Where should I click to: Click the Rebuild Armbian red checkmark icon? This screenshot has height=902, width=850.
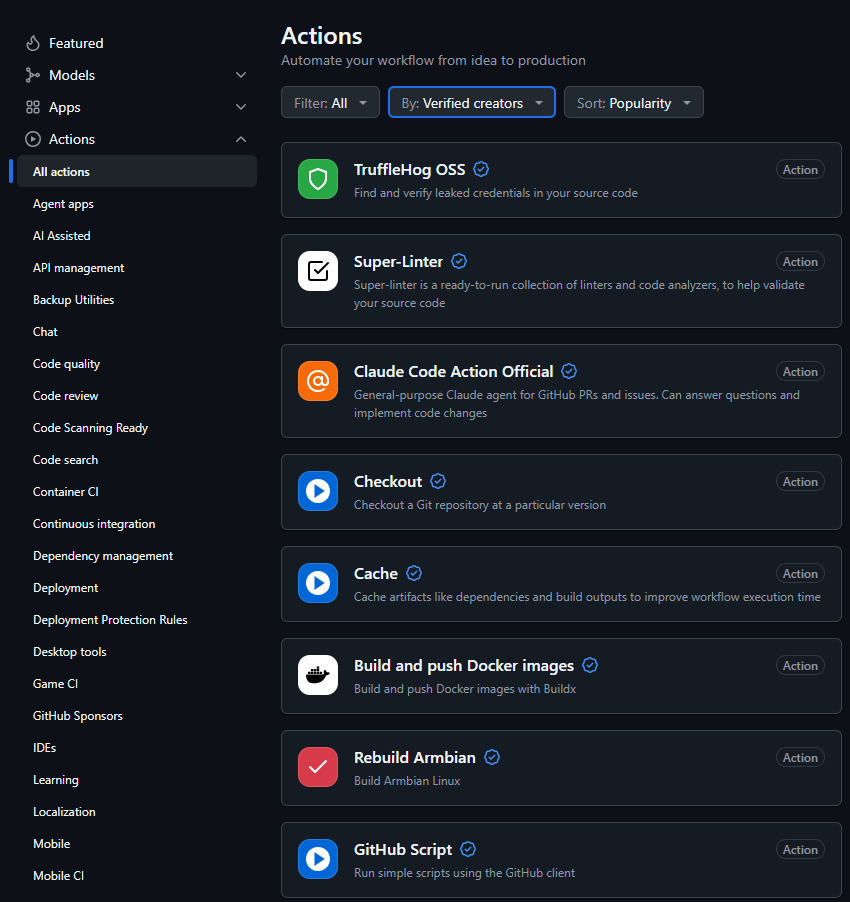[x=318, y=767]
